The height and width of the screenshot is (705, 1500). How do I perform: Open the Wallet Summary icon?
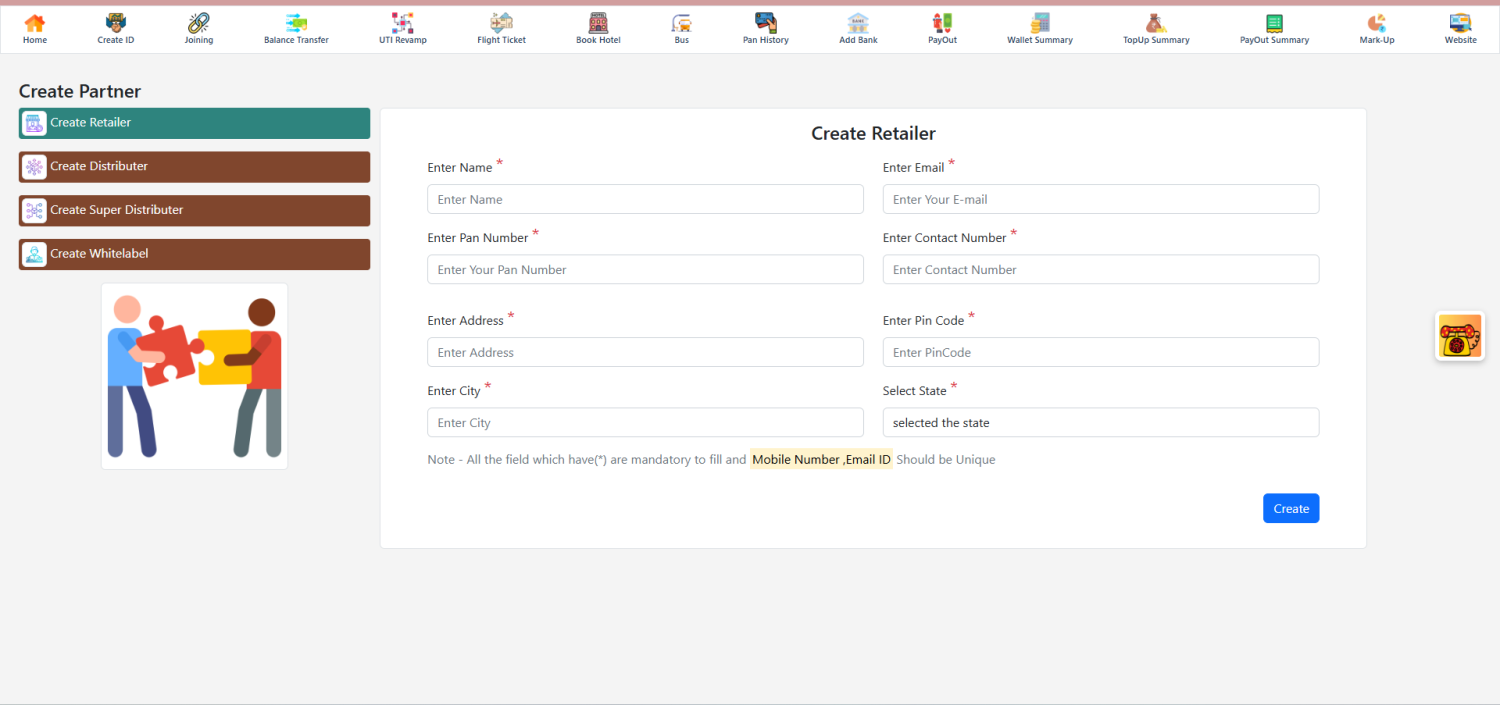pyautogui.click(x=1040, y=22)
